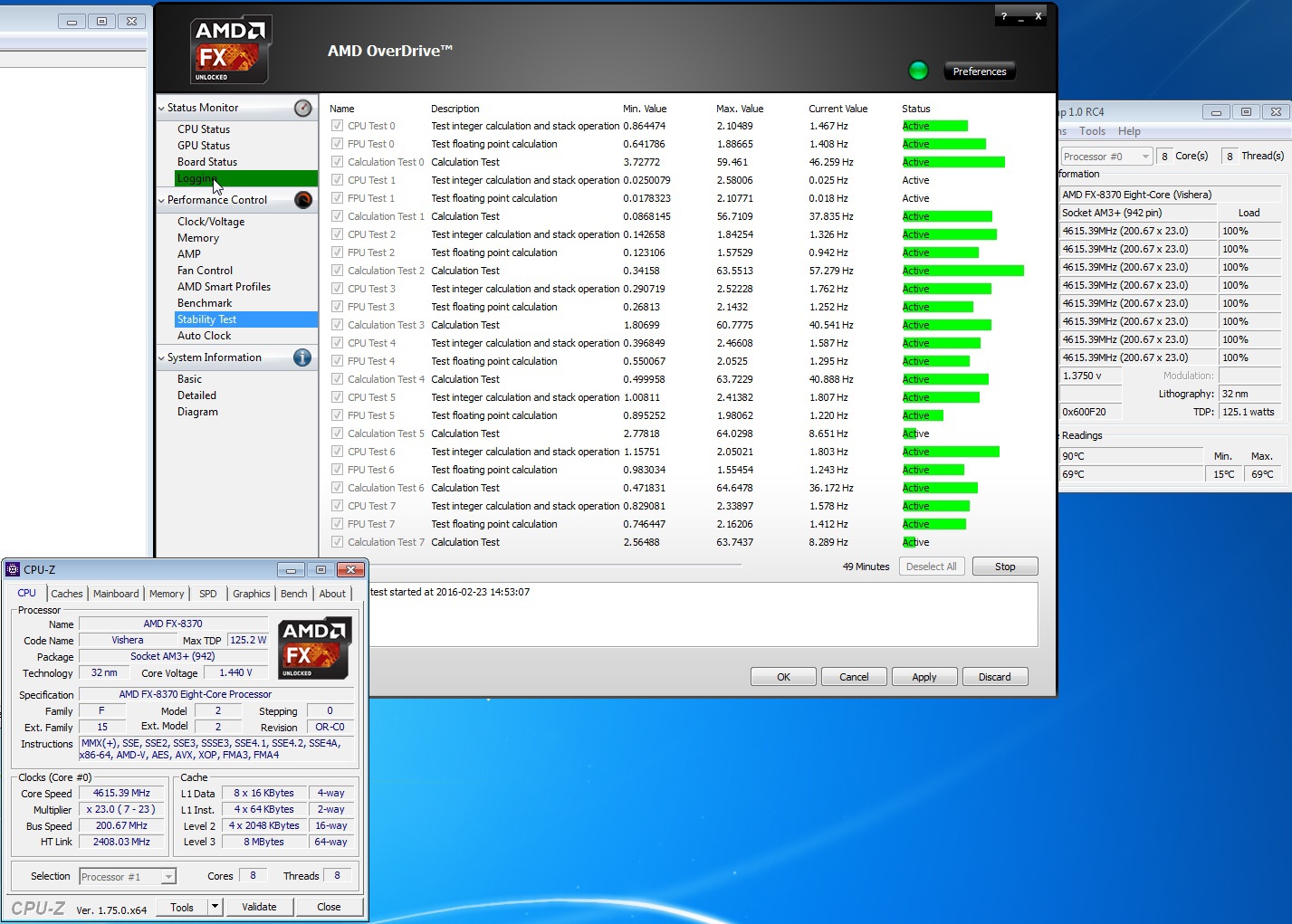Click the Performance Control dial icon
This screenshot has width=1292, height=924.
coord(303,200)
